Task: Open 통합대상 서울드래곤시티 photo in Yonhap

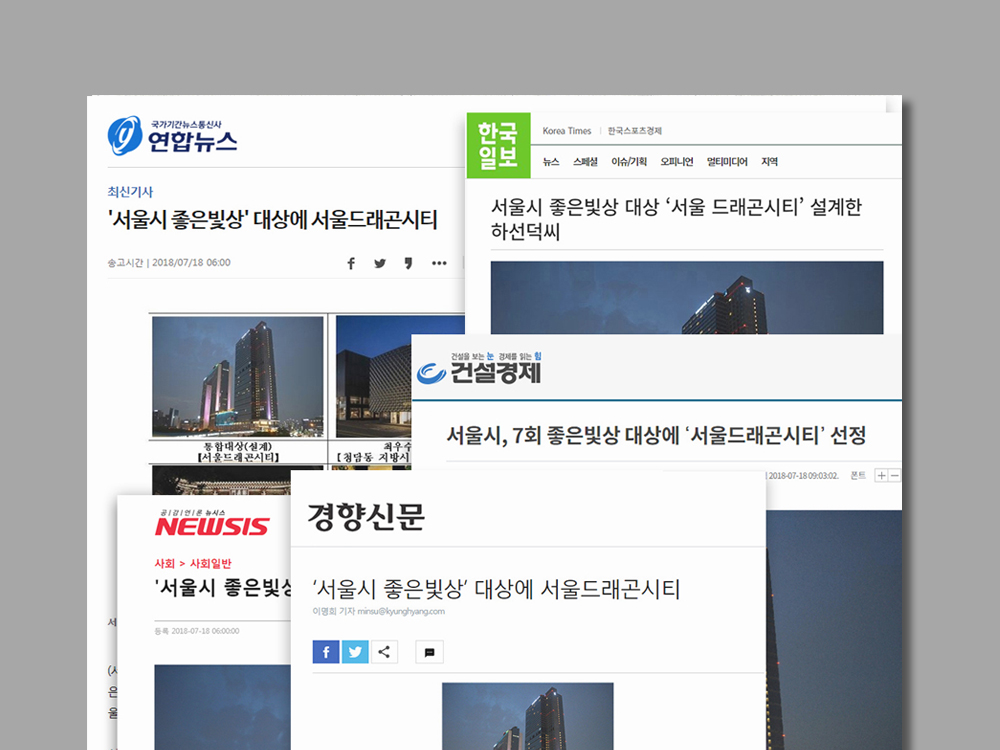Action: click(238, 377)
